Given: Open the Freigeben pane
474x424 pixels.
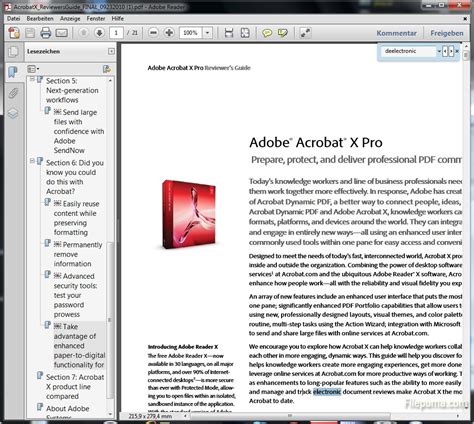Looking at the screenshot, I should point(447,33).
